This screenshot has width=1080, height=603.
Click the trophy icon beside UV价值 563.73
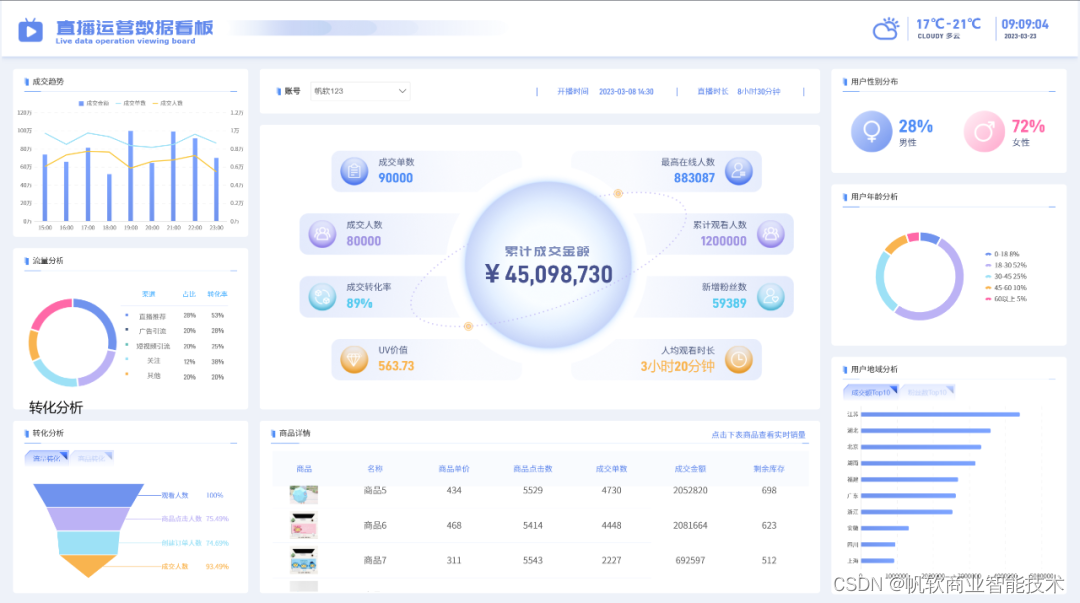[x=355, y=359]
